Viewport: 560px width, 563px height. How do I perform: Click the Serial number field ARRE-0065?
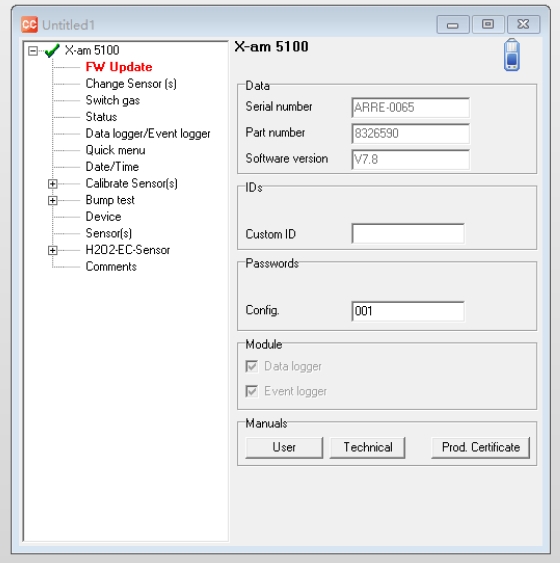coord(410,107)
